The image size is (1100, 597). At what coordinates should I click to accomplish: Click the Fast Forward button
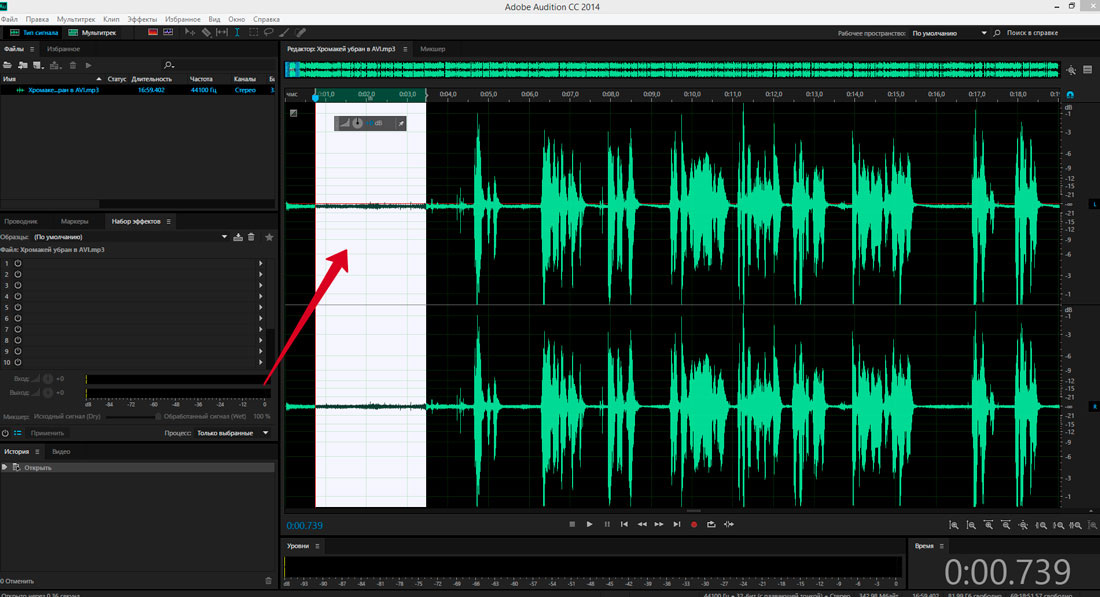[x=659, y=524]
